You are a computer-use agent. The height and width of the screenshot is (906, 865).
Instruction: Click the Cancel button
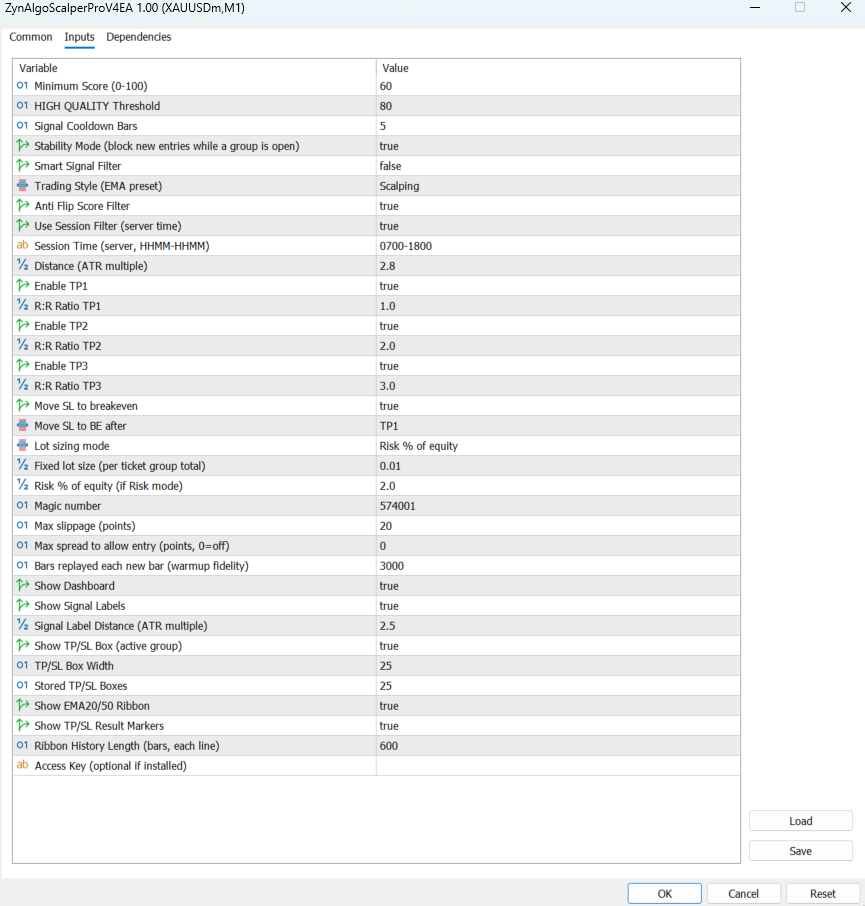pos(743,893)
